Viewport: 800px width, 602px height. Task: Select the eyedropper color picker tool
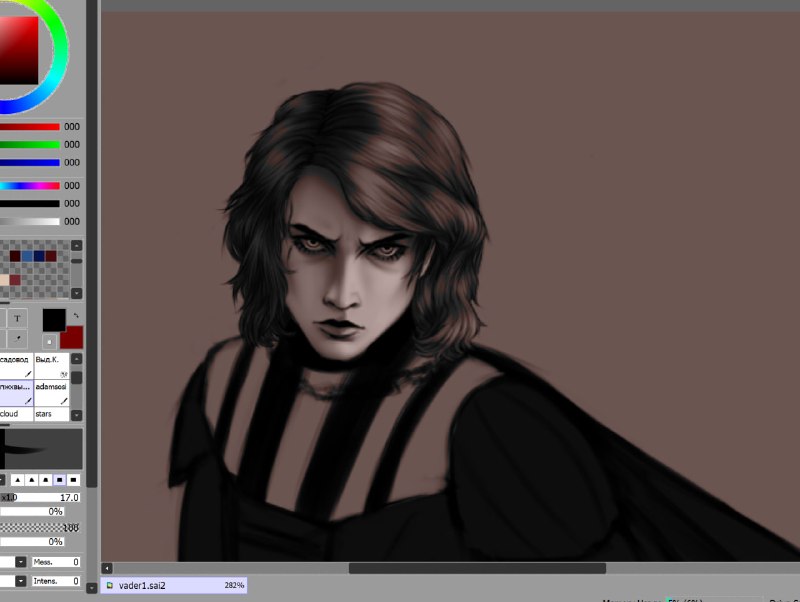pos(17,338)
